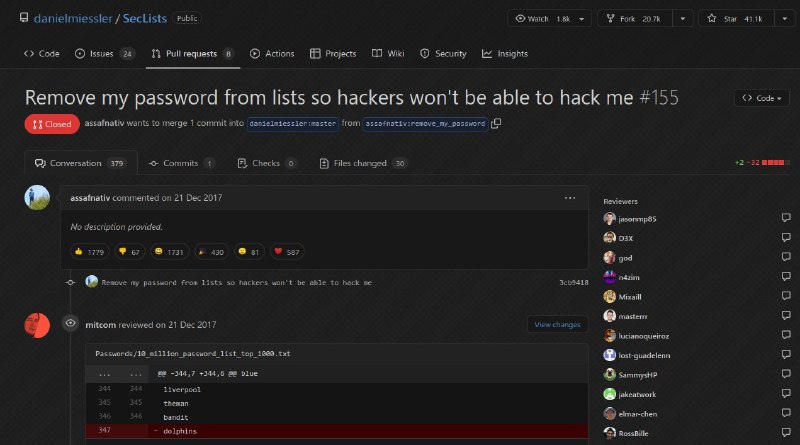Toggle the hooray party reaction 430
This screenshot has height=445, width=800.
(x=211, y=252)
